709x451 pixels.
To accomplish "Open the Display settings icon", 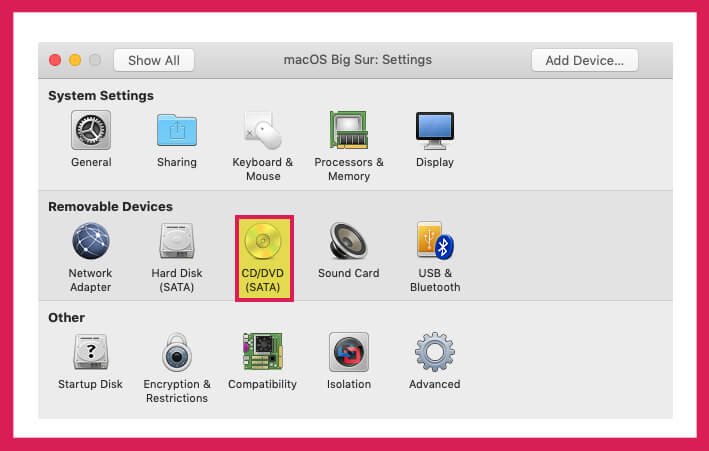I will (435, 130).
